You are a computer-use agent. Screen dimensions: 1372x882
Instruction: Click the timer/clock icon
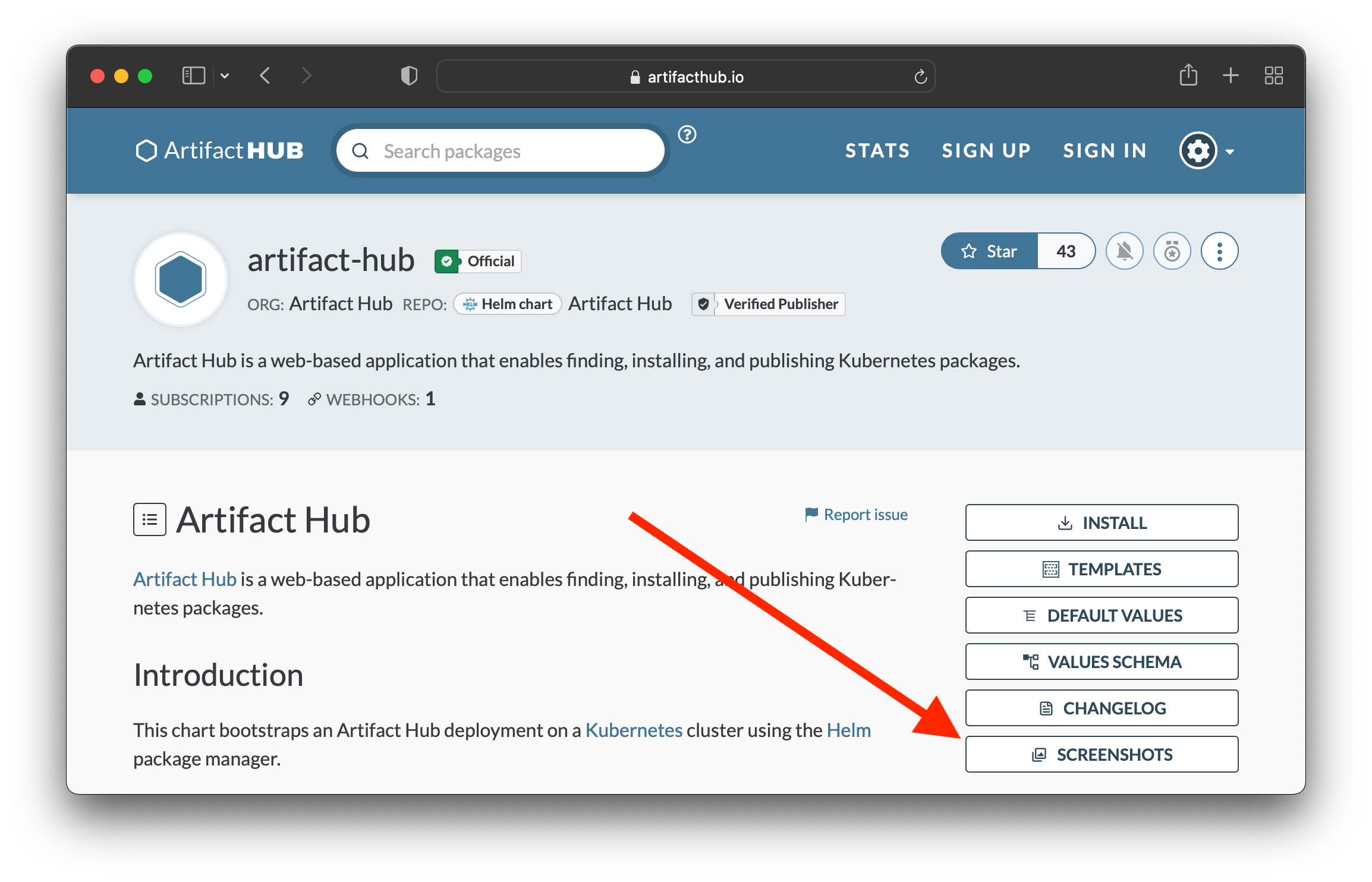click(x=1173, y=251)
